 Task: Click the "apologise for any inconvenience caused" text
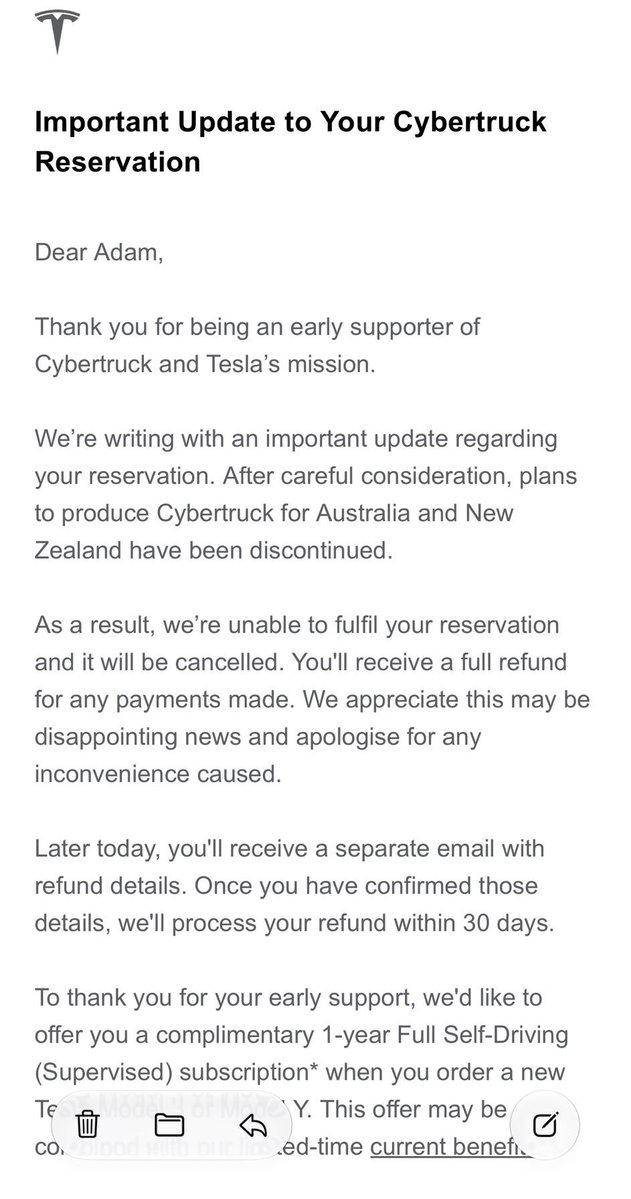(258, 755)
